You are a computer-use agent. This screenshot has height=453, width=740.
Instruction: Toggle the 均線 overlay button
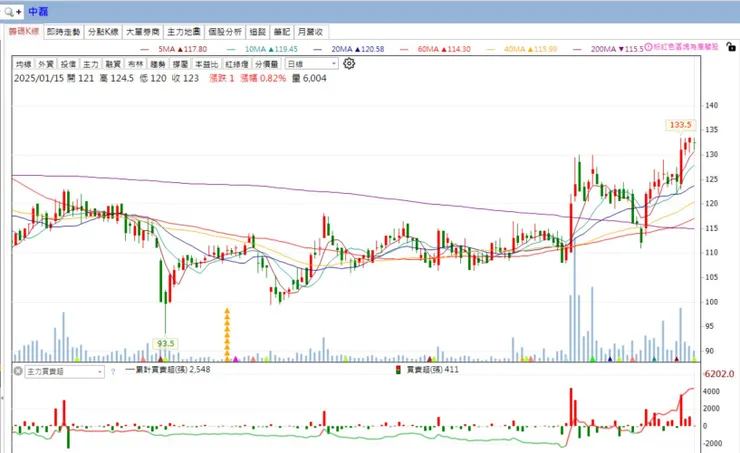pos(24,64)
